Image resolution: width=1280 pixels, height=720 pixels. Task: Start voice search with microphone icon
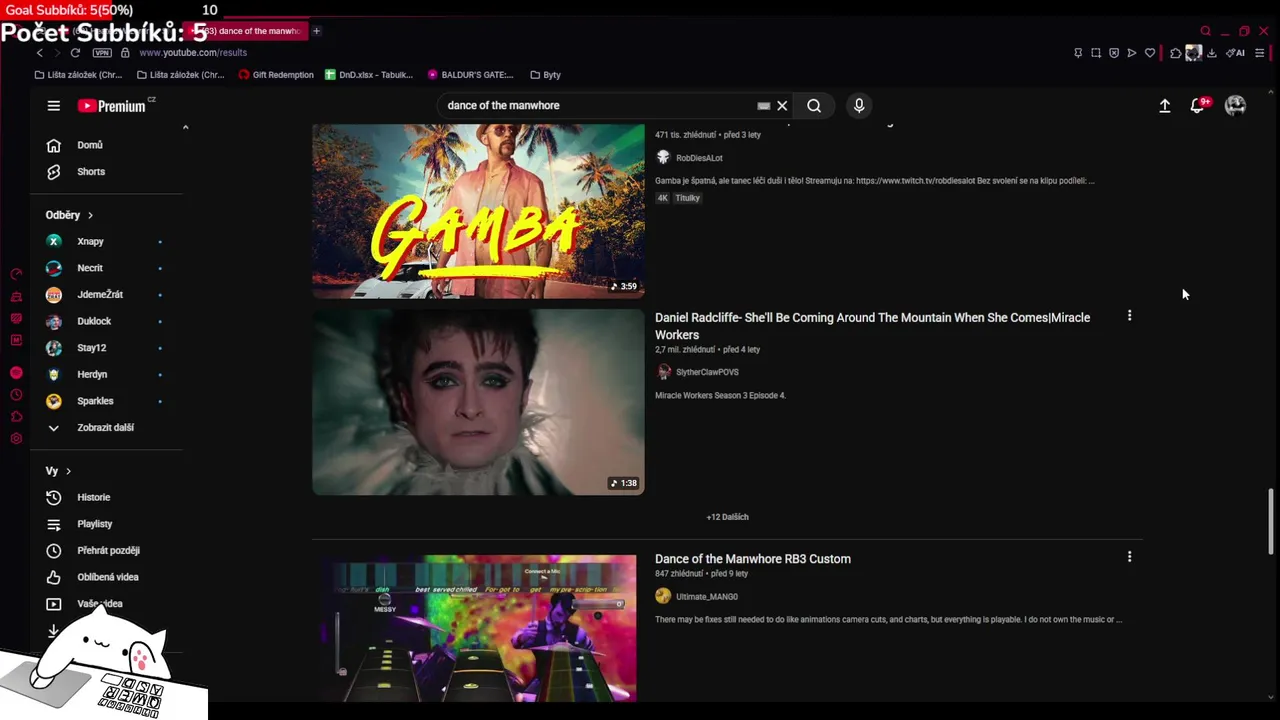click(859, 106)
